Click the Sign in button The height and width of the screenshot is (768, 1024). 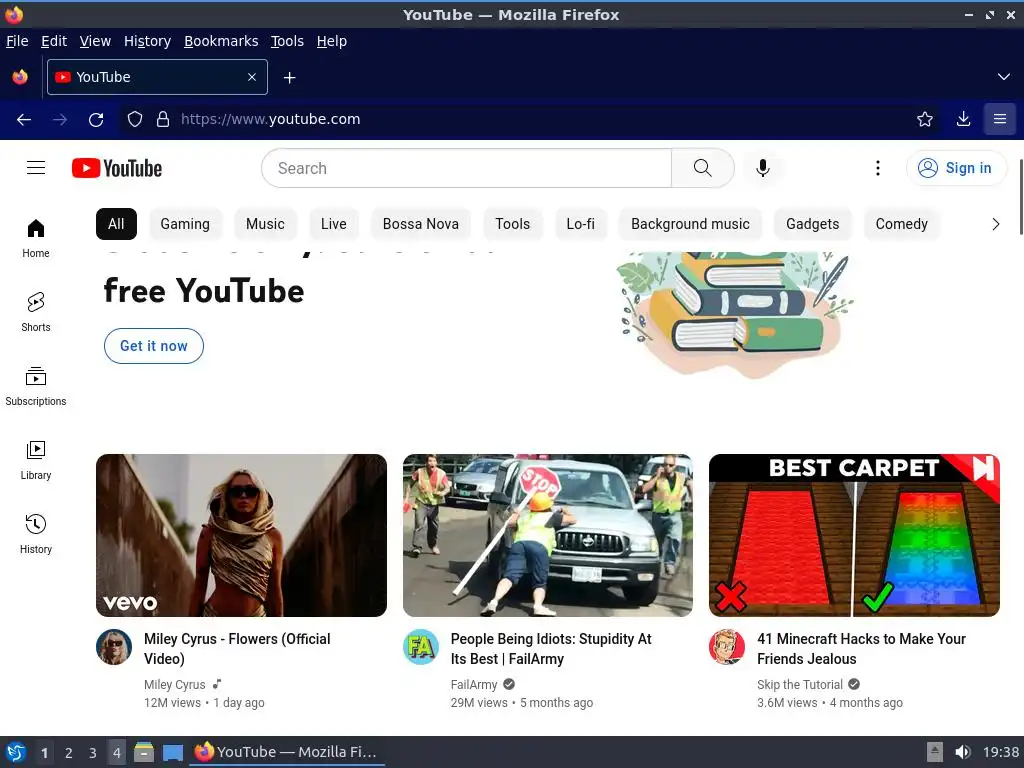[955, 168]
